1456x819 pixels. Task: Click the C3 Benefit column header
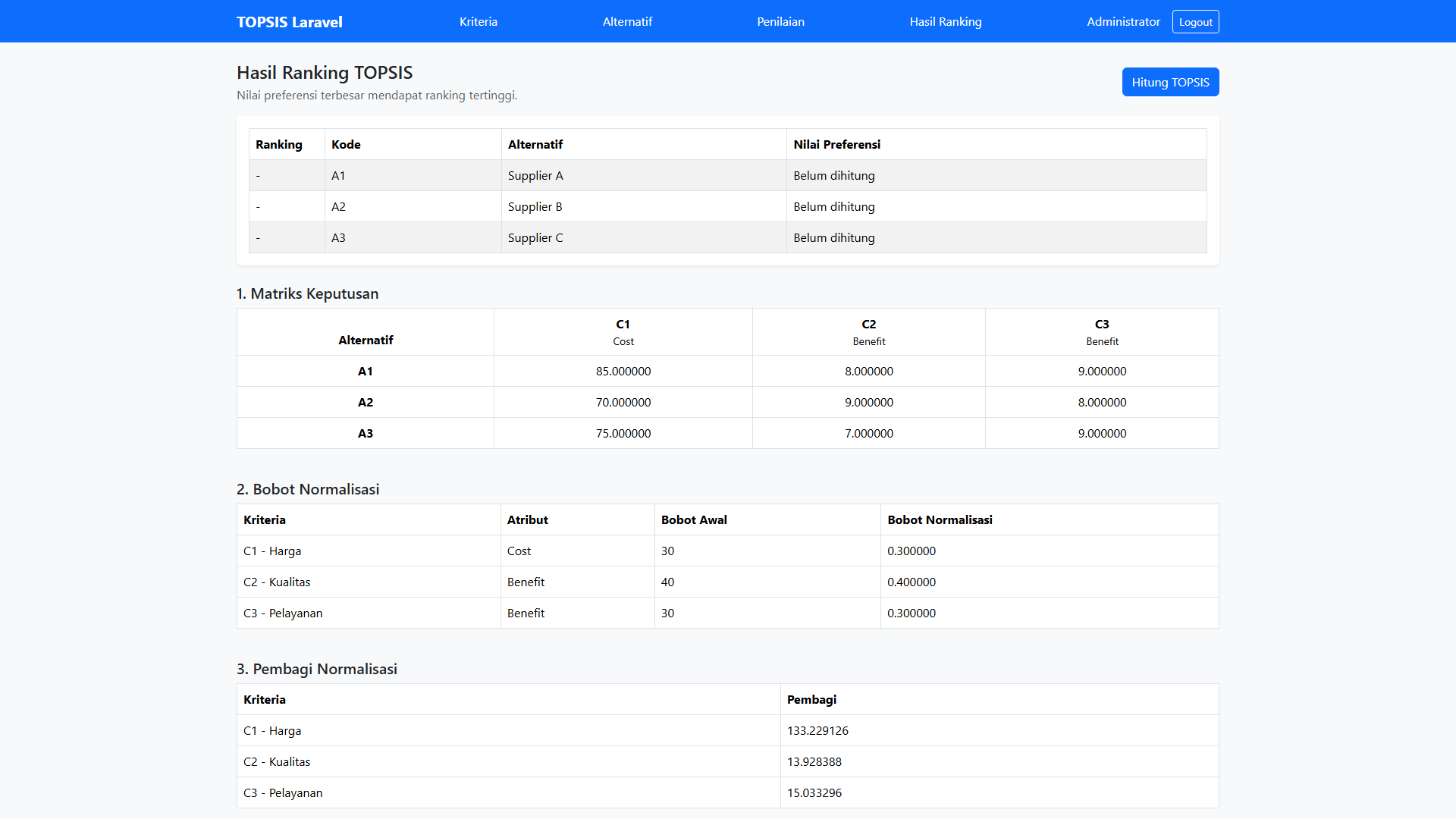tap(1102, 332)
